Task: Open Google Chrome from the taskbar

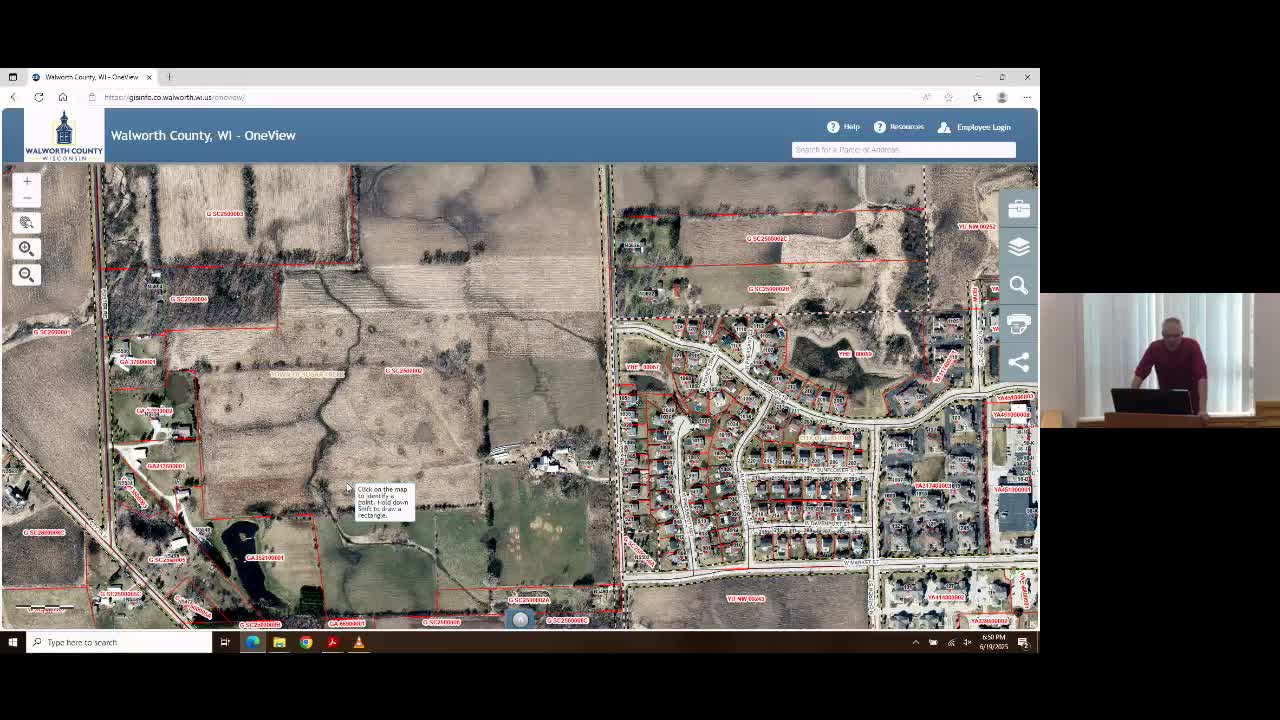Action: (306, 642)
